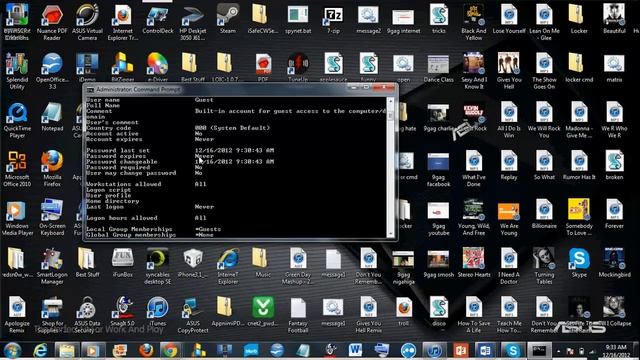Select Sexy And I Know It file

click(474, 71)
